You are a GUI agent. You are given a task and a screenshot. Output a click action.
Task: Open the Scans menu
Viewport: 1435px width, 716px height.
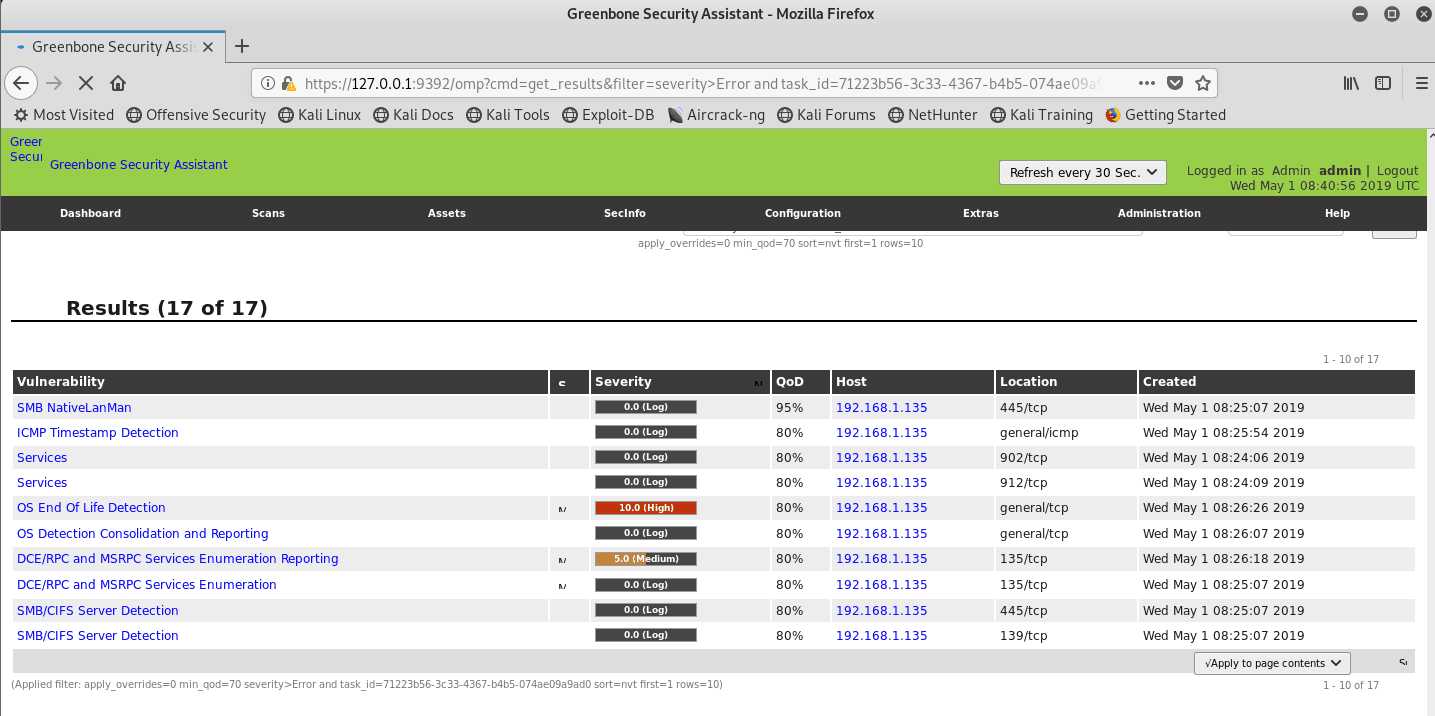point(268,213)
